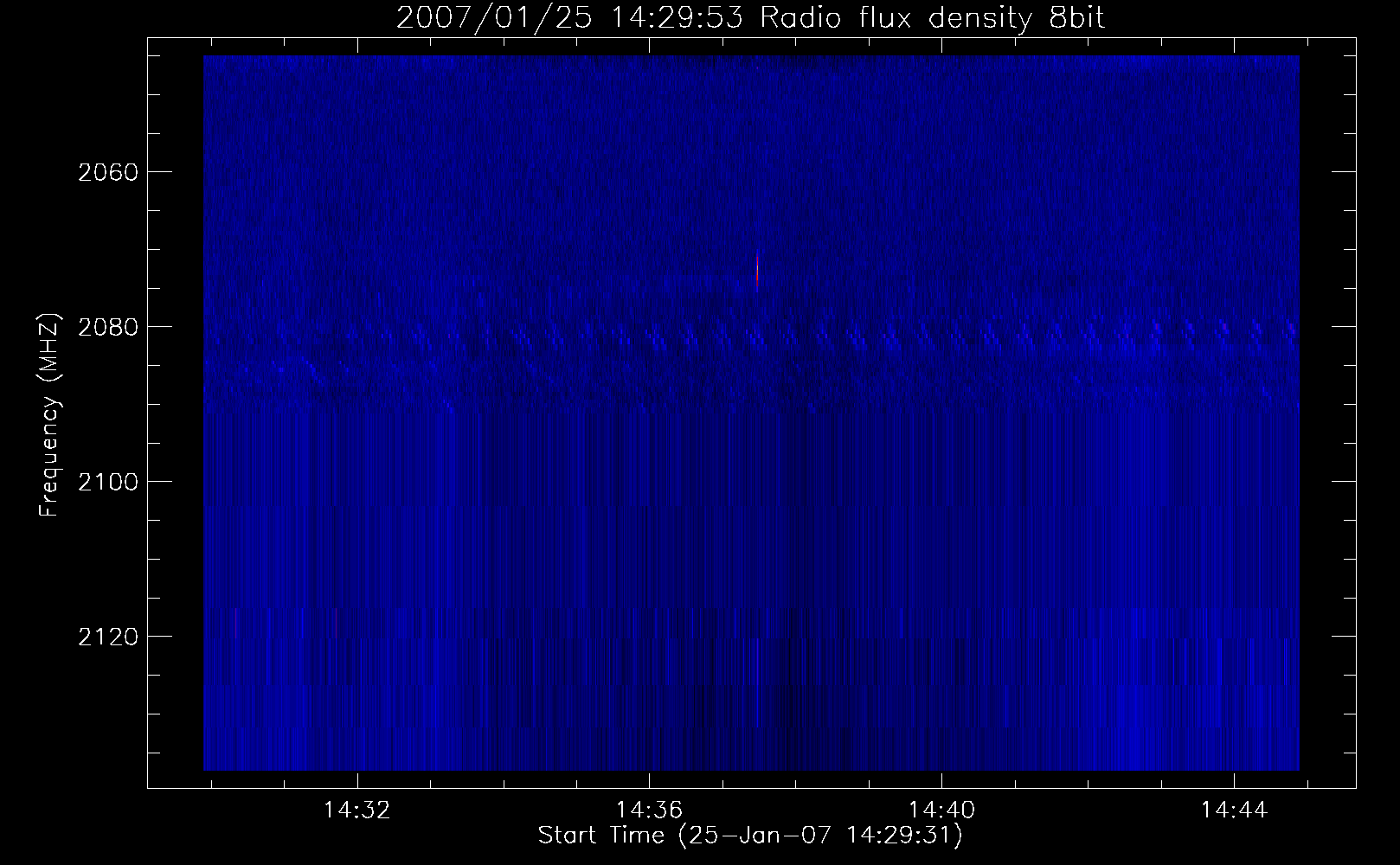Click the 2060 frequency tick label
Screen dimensions: 1400x865
coord(108,172)
